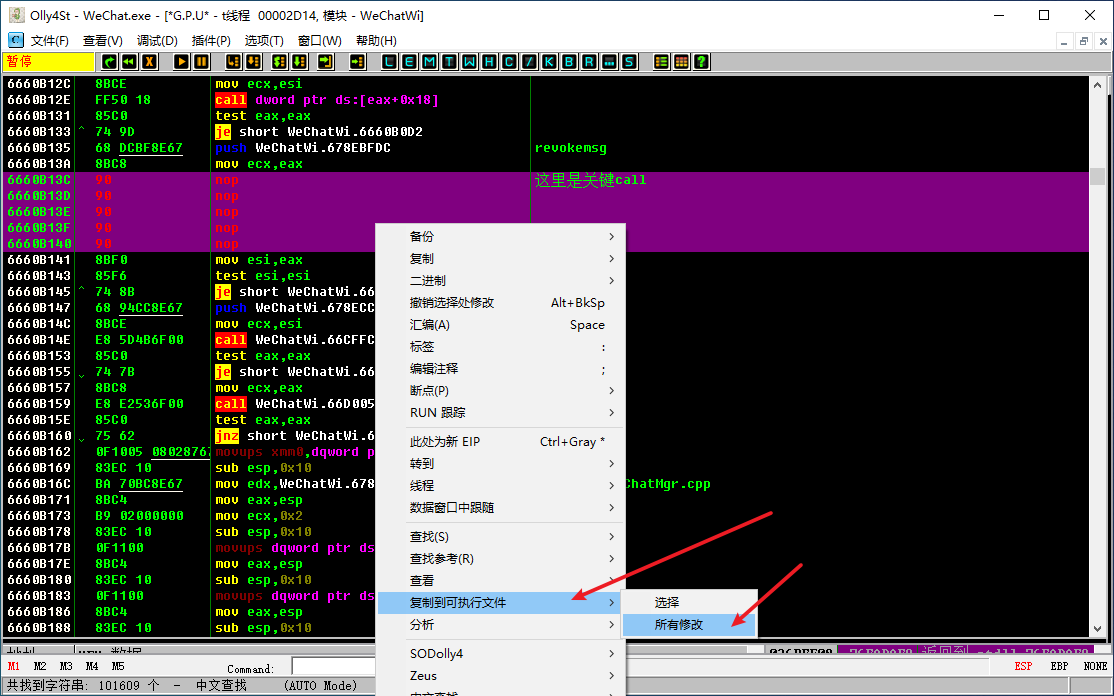Open Breakpoints window with B icon
1114x696 pixels.
[569, 62]
